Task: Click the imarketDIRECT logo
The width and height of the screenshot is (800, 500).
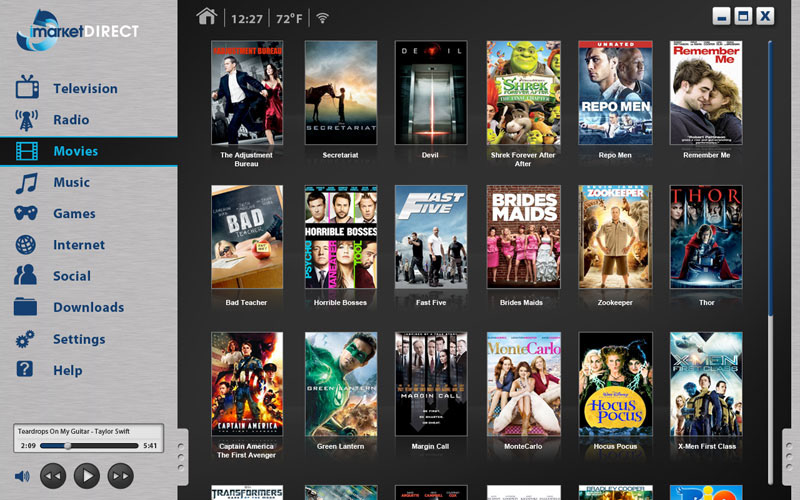Action: pos(77,31)
